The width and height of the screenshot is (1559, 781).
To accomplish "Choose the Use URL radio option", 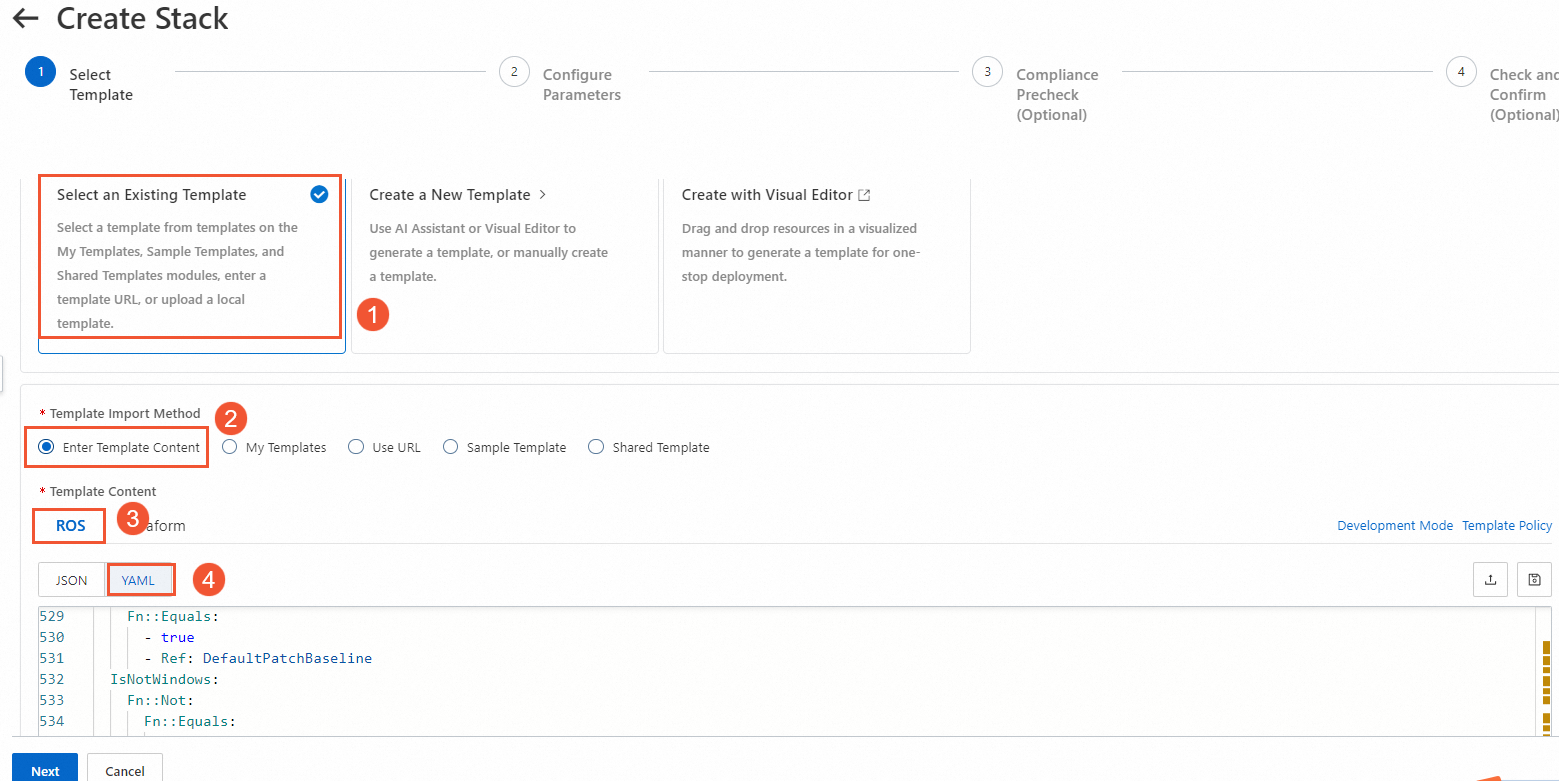I will point(356,447).
